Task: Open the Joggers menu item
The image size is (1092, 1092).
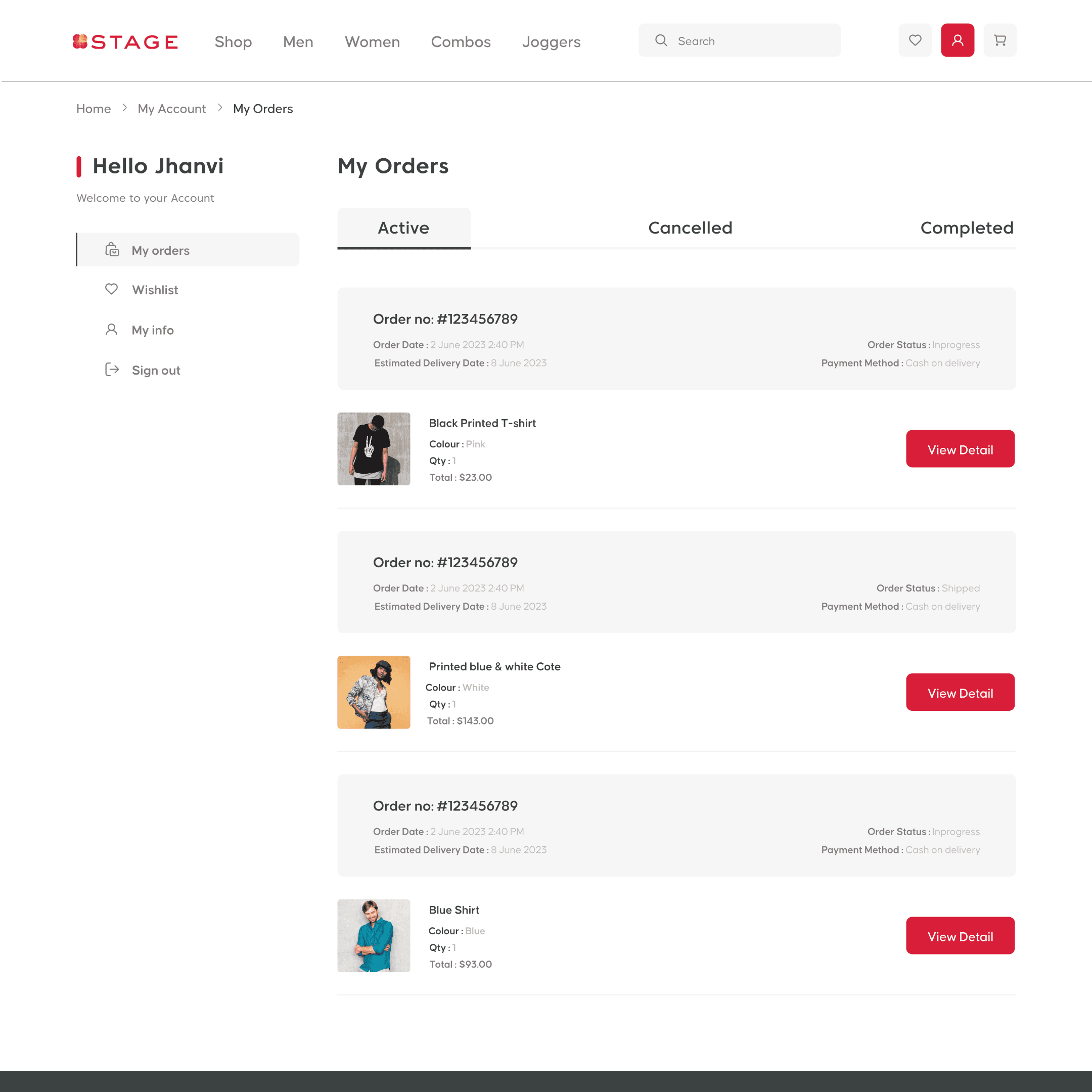Action: tap(551, 42)
